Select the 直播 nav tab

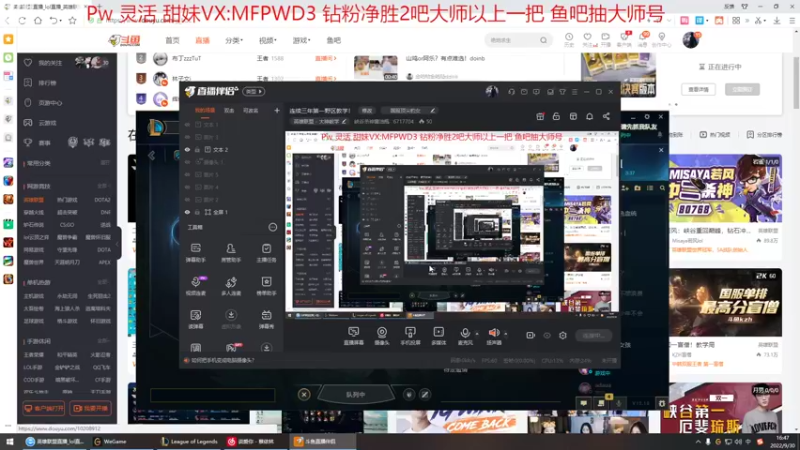point(203,40)
